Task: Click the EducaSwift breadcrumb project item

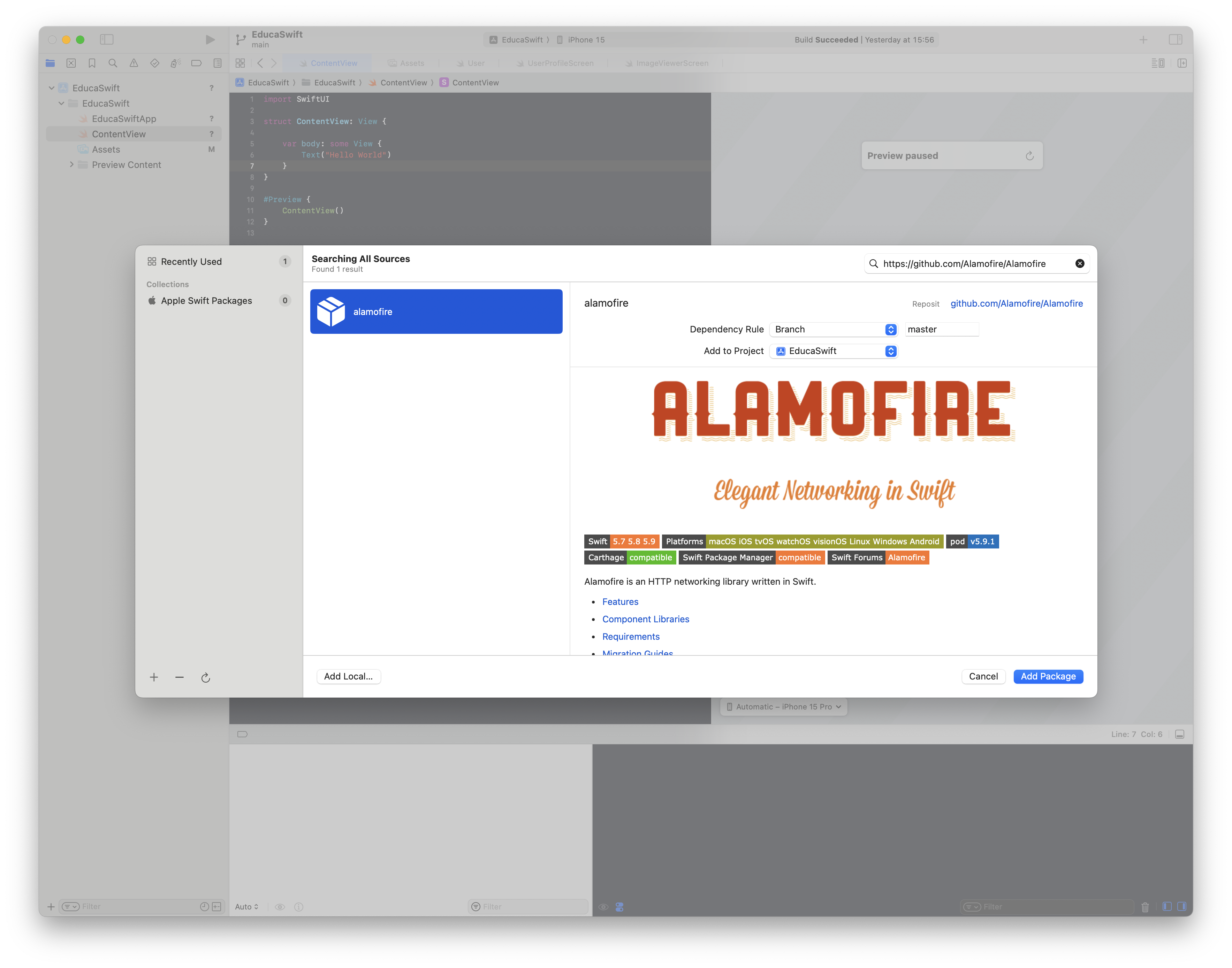Action: click(x=263, y=83)
